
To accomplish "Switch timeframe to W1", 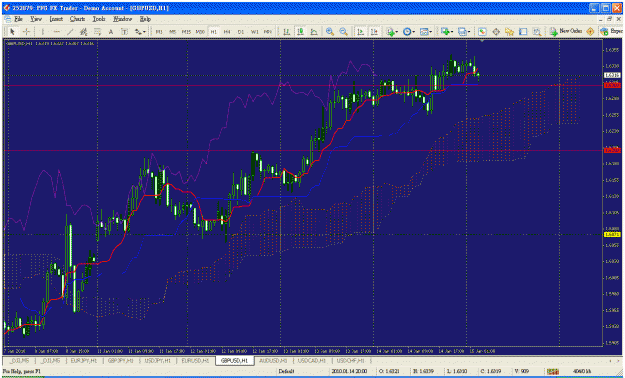I will pyautogui.click(x=254, y=32).
